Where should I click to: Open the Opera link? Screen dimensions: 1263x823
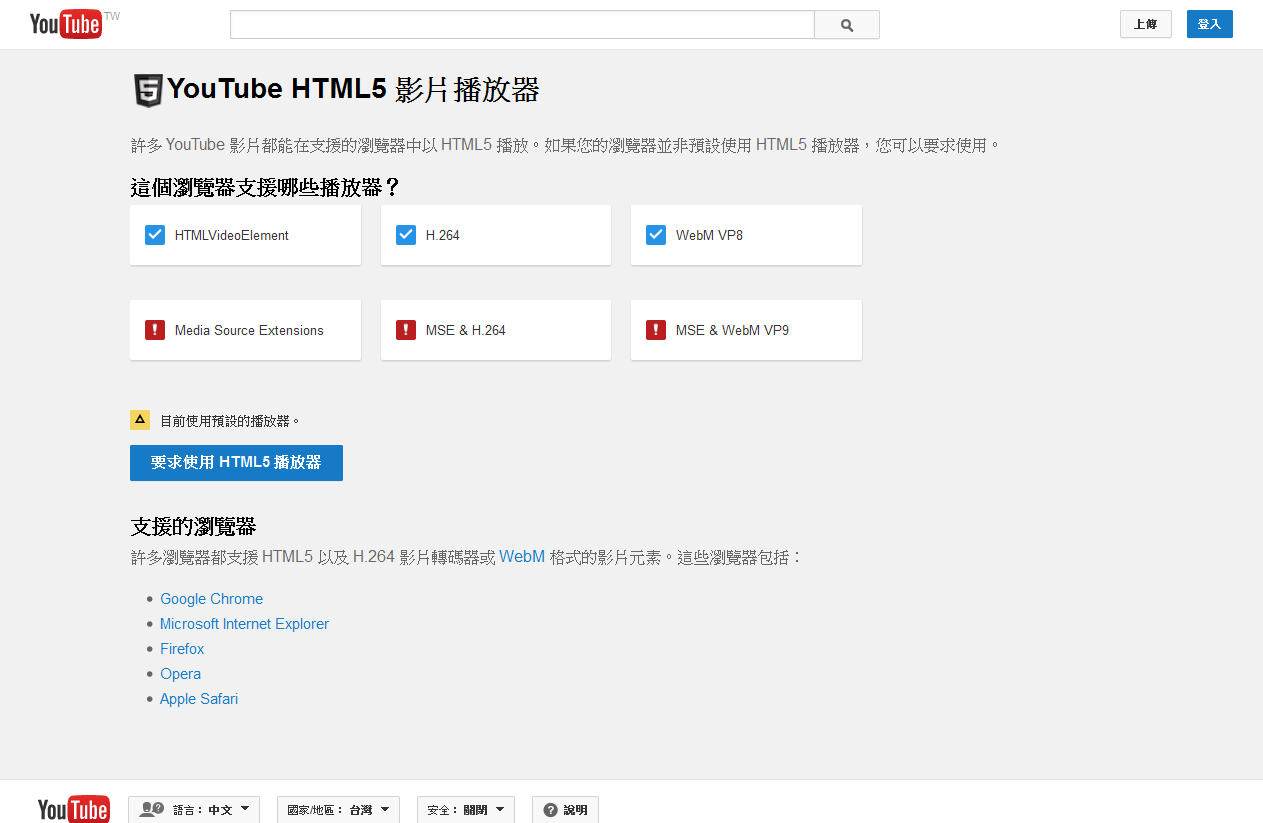point(180,674)
